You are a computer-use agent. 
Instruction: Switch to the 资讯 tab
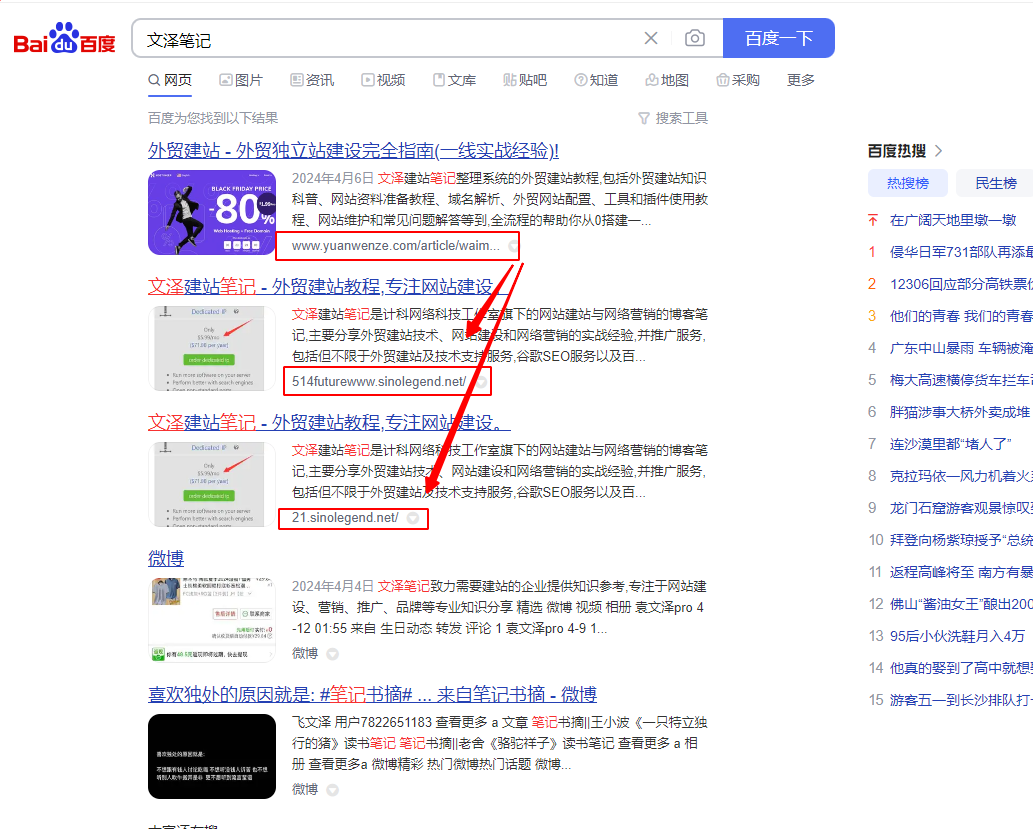click(312, 80)
